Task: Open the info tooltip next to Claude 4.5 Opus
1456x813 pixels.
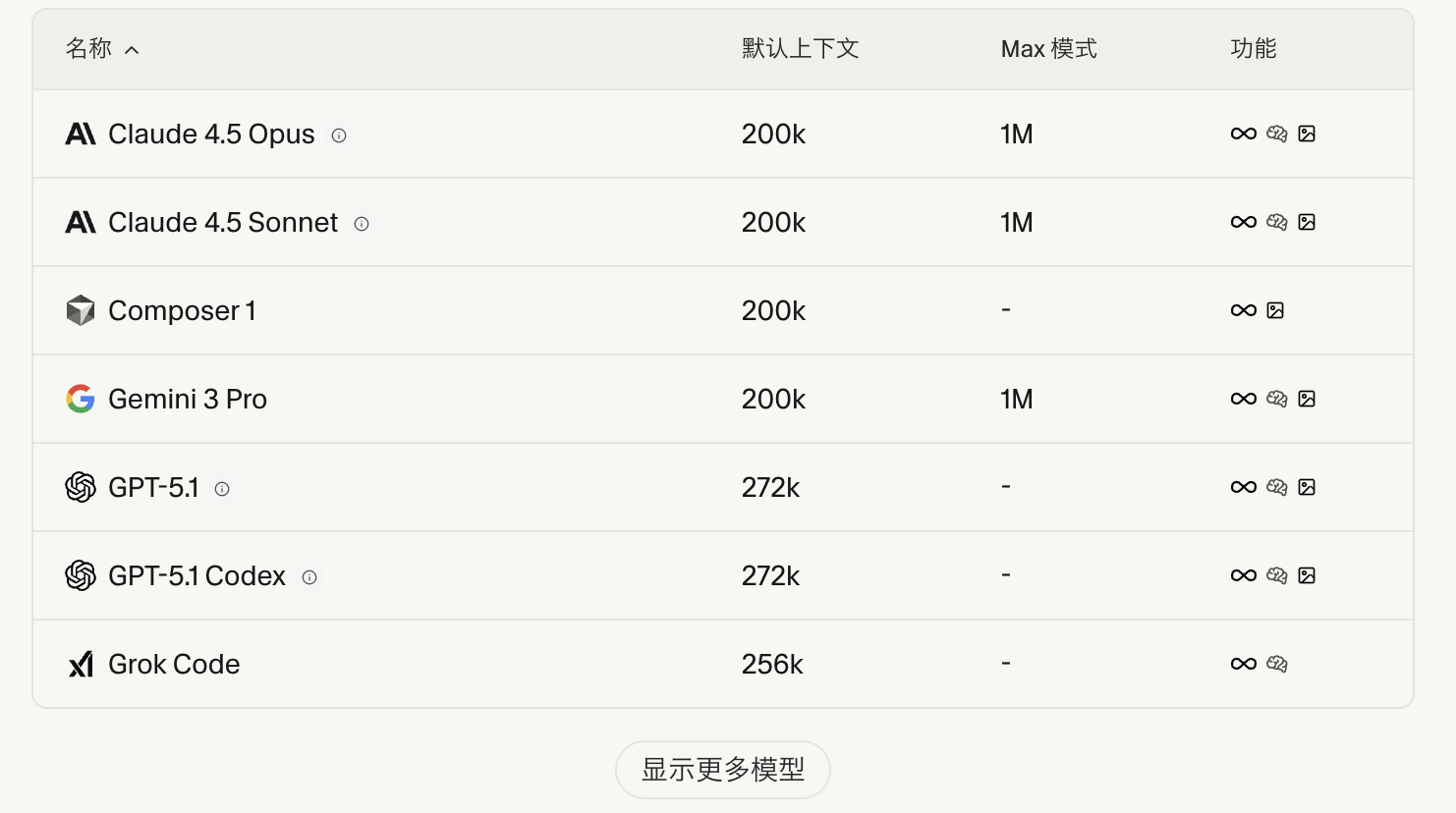Action: pos(338,135)
